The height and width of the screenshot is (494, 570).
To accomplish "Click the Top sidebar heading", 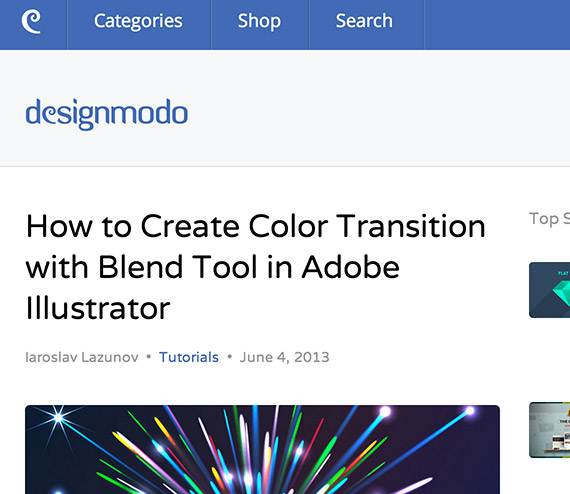I will click(x=550, y=219).
